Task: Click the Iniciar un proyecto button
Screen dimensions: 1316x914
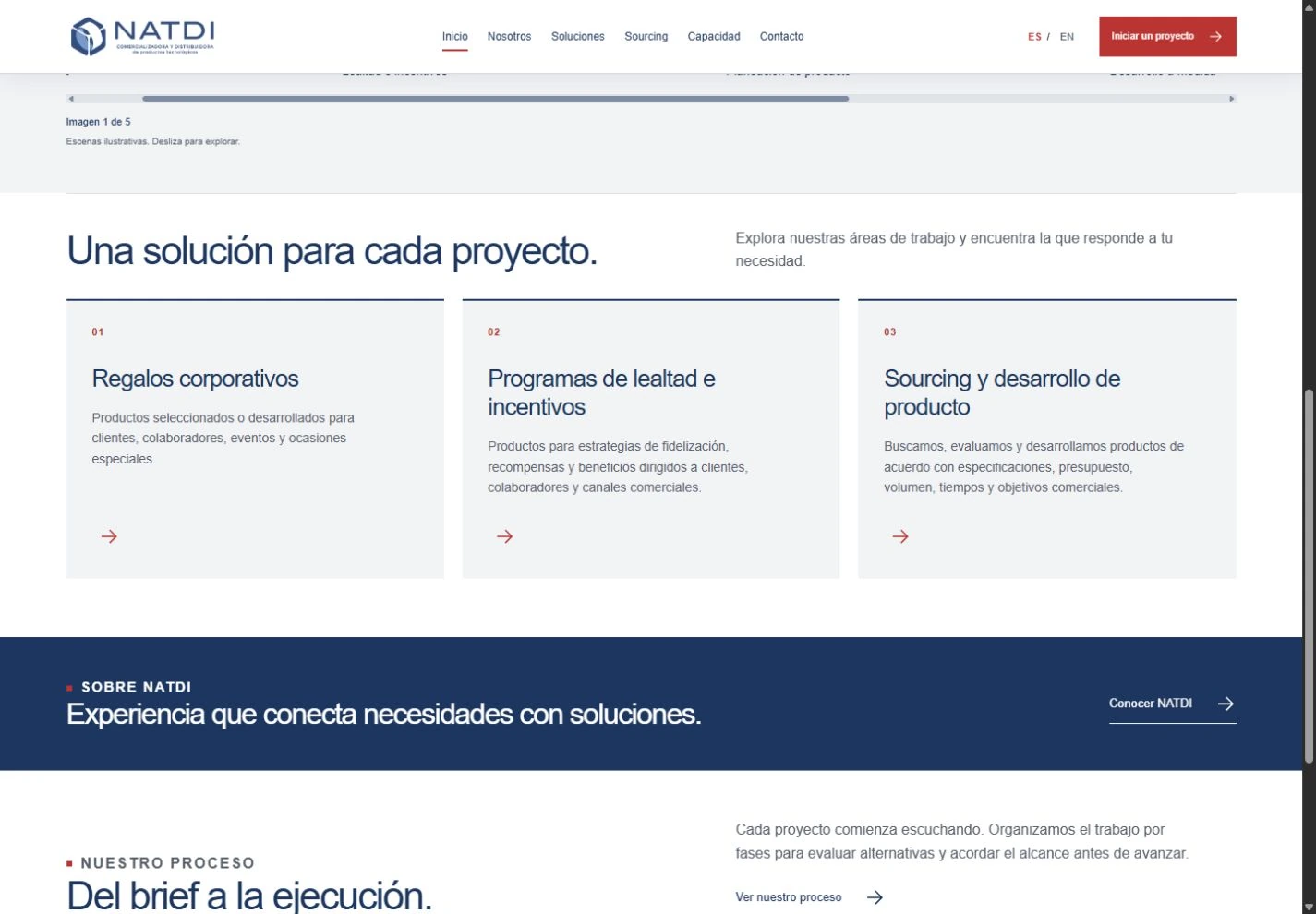Action: 1167,37
